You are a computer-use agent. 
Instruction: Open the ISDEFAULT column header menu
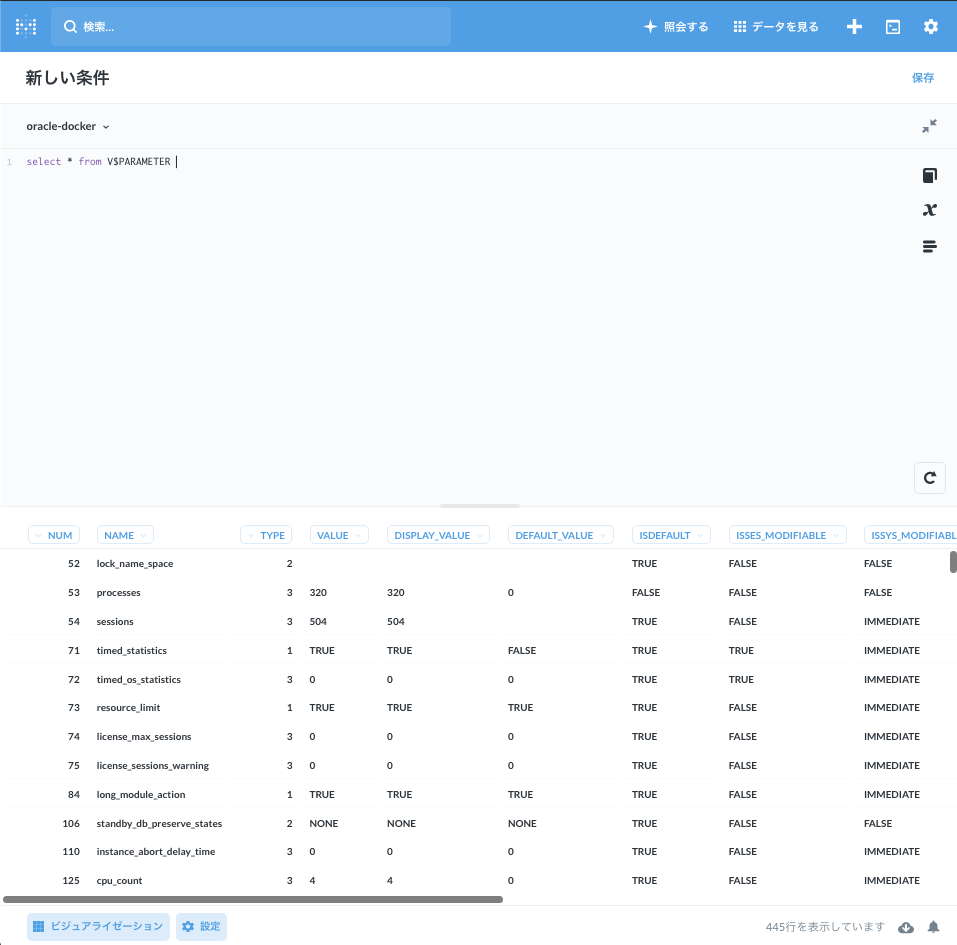click(x=671, y=535)
